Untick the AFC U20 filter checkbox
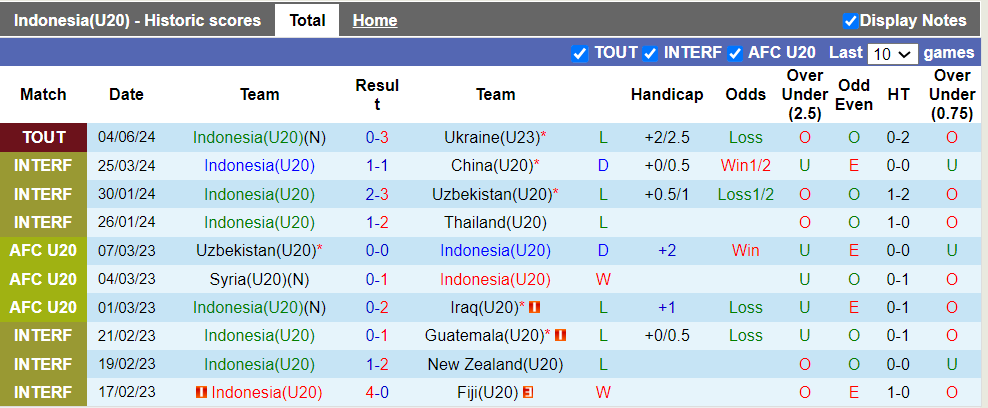Image resolution: width=988 pixels, height=408 pixels. [735, 53]
